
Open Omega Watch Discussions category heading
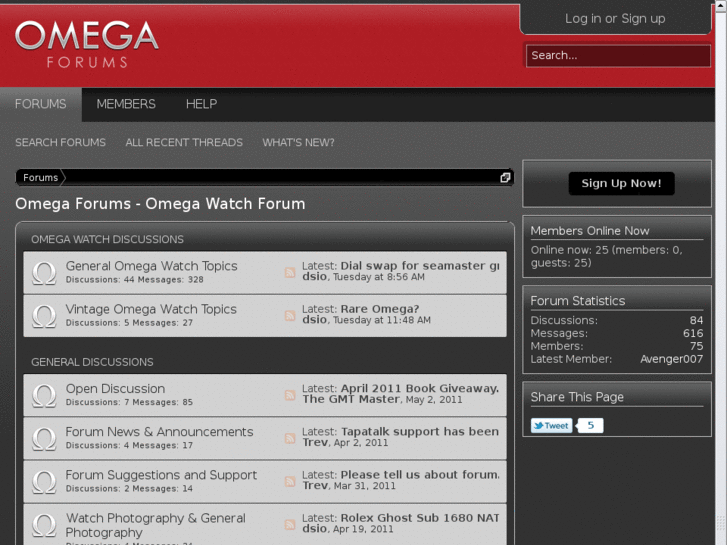pos(108,239)
